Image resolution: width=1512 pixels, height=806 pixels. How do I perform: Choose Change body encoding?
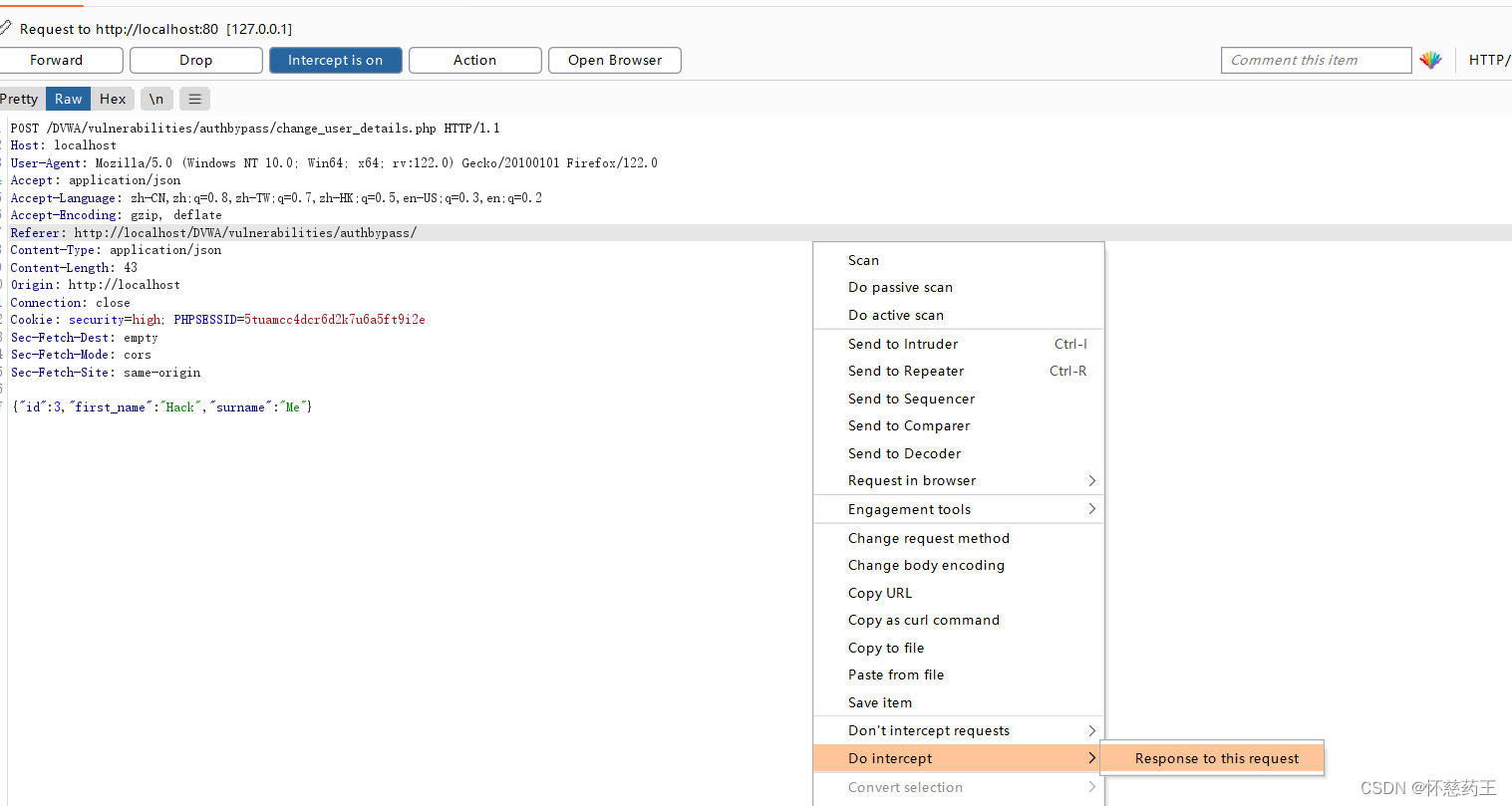pos(959,565)
